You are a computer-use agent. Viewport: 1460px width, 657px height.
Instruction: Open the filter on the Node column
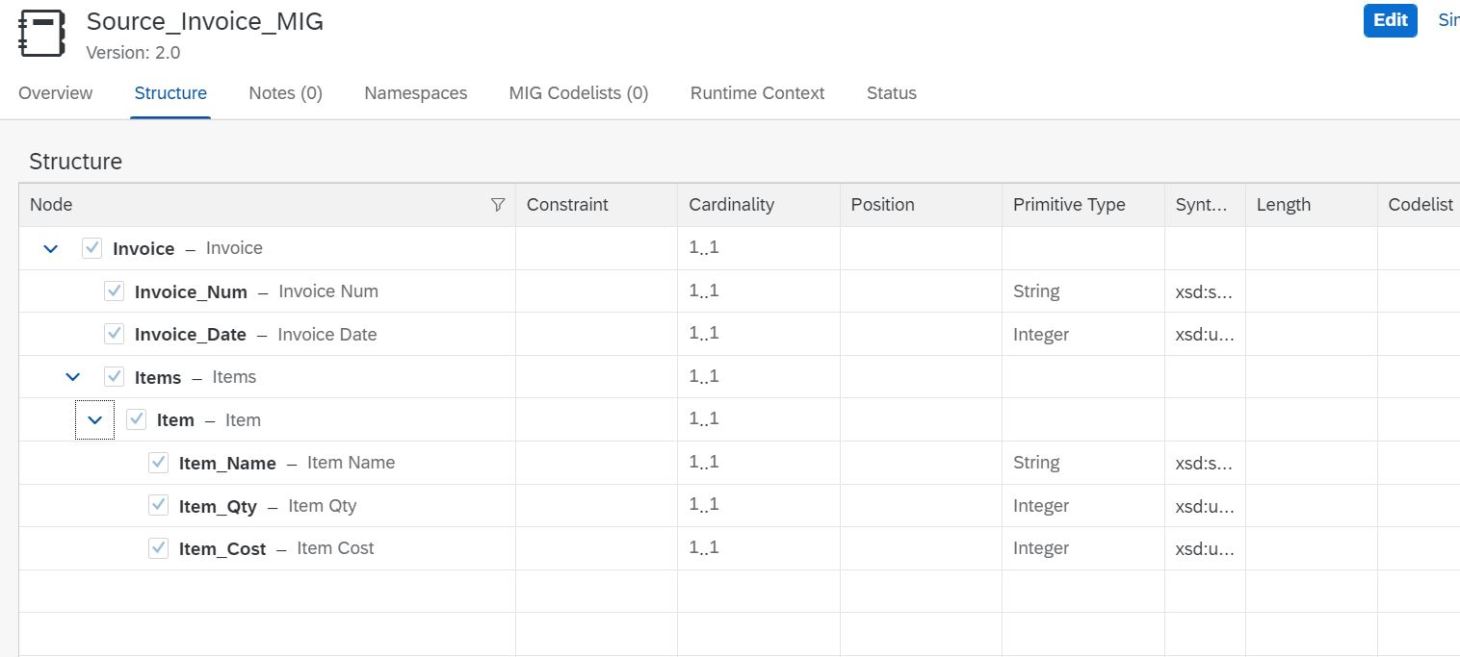(497, 204)
